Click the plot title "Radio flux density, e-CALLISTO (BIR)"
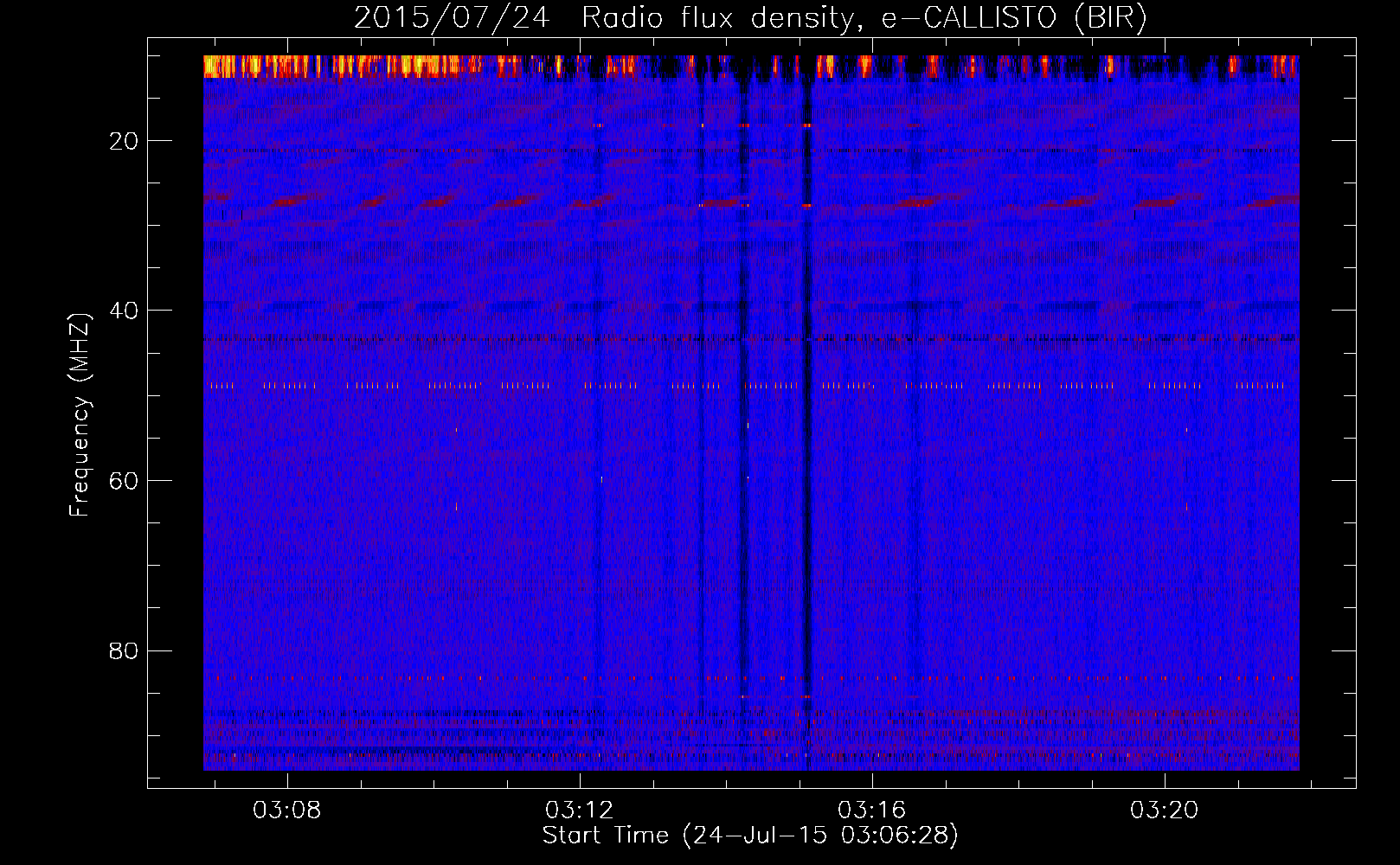 coord(864,18)
